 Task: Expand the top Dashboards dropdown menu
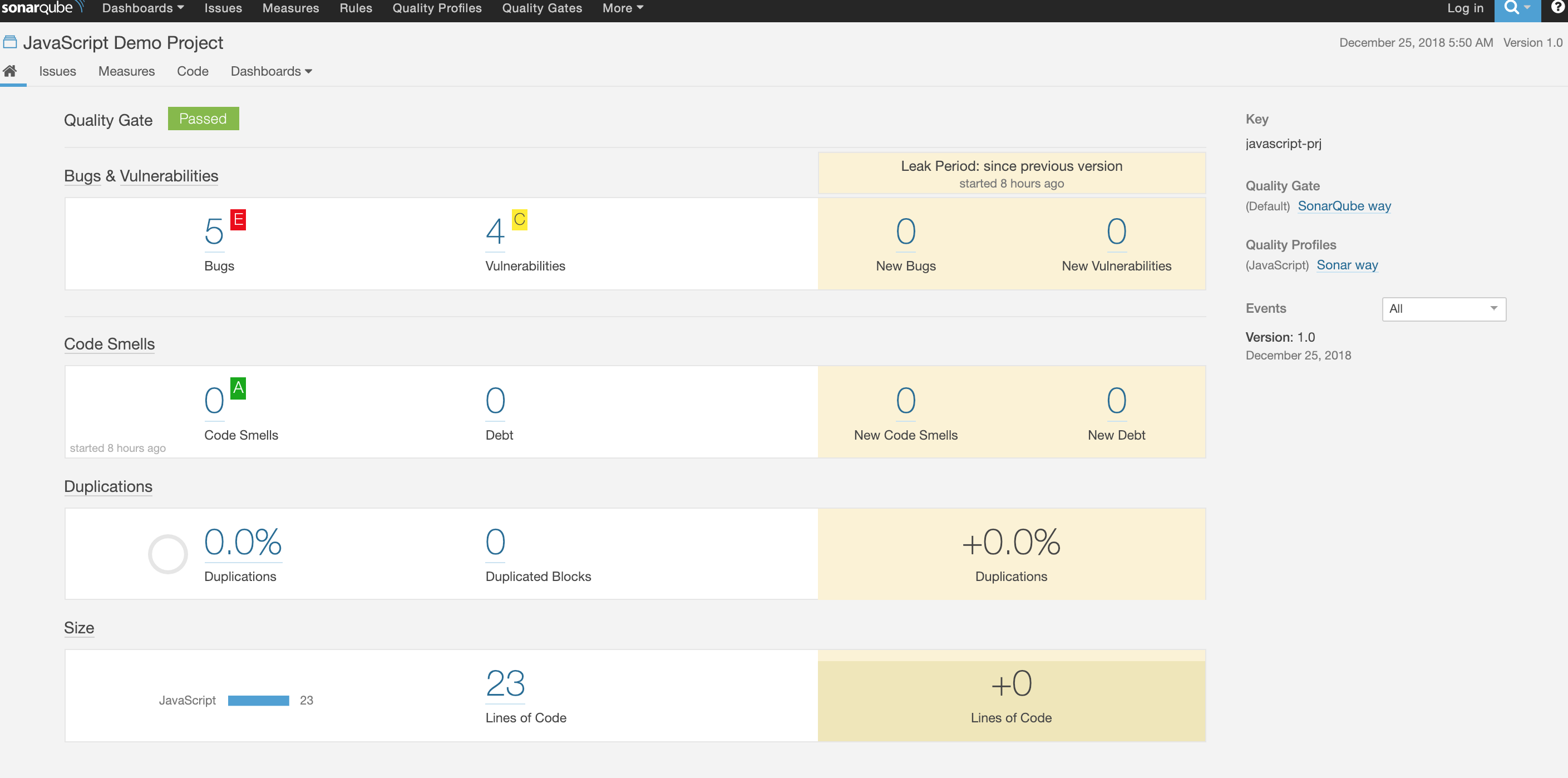click(x=142, y=8)
